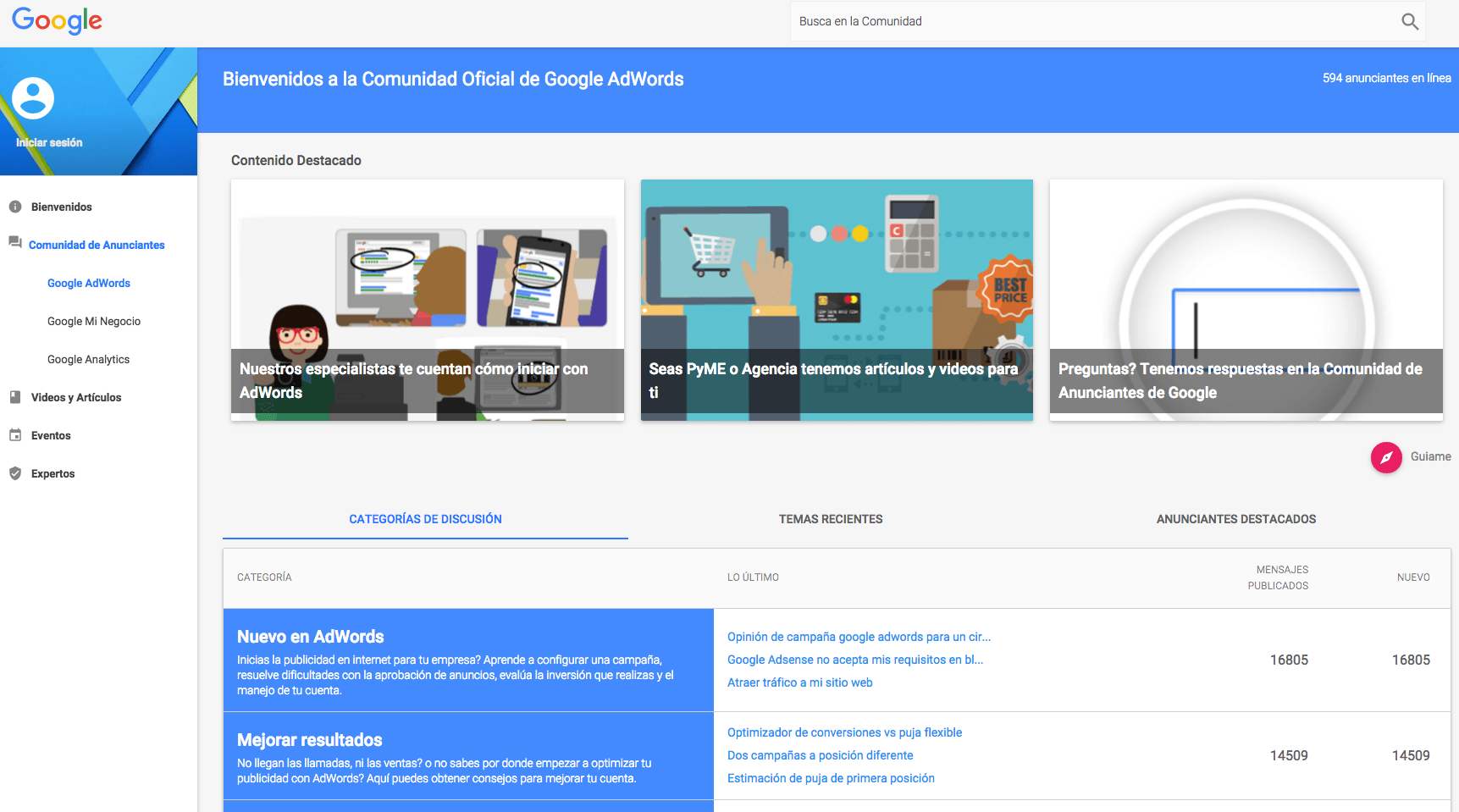Open the PyME o Agencia featured card
Screen dimensions: 1459x812
[x=837, y=300]
